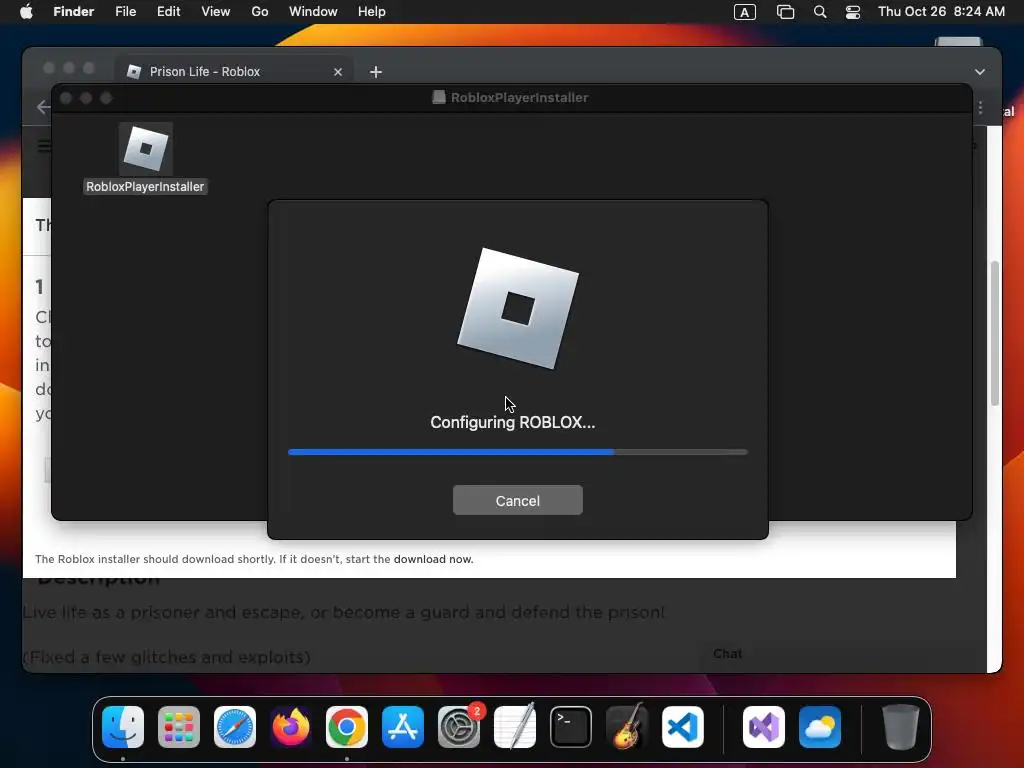Open the Help menu
The width and height of the screenshot is (1024, 768).
[x=372, y=12]
